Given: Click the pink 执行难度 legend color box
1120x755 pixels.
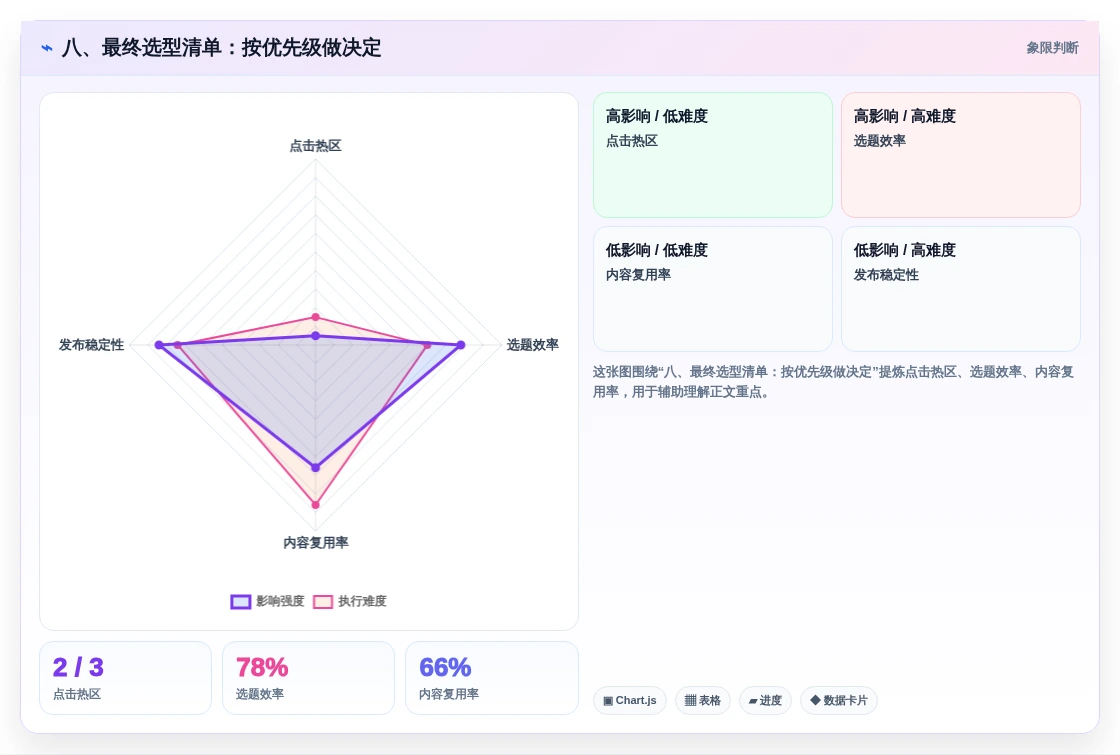Looking at the screenshot, I should (323, 601).
